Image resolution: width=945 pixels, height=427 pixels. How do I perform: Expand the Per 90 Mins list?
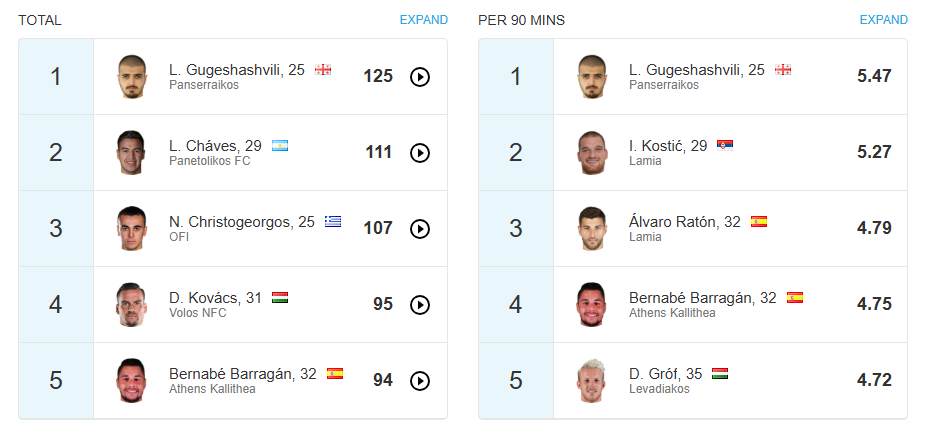click(x=883, y=20)
